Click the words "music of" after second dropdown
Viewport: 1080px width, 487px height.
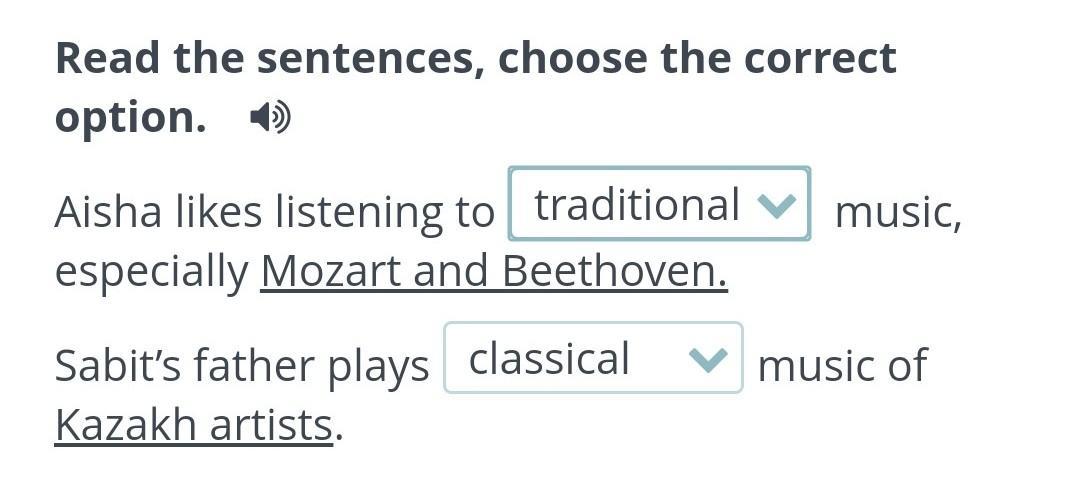(x=842, y=365)
